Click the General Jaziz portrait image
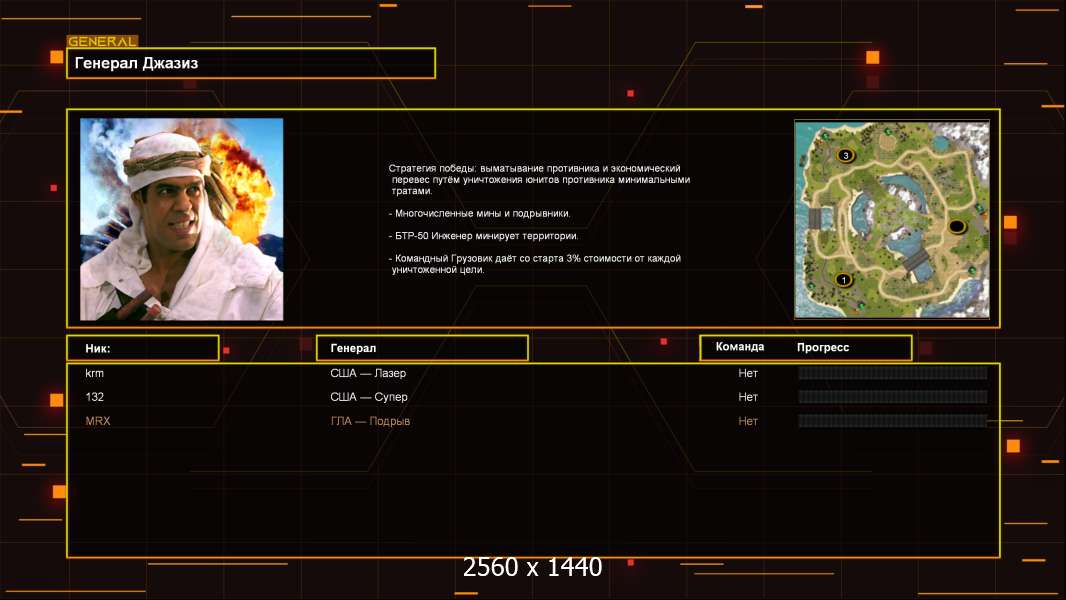The width and height of the screenshot is (1066, 600). [182, 219]
